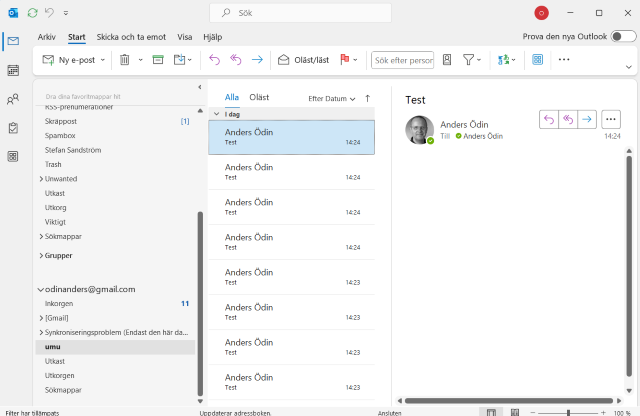This screenshot has width=640, height=416.
Task: Click the reading pane horizontal scrollbar
Action: tap(509, 401)
